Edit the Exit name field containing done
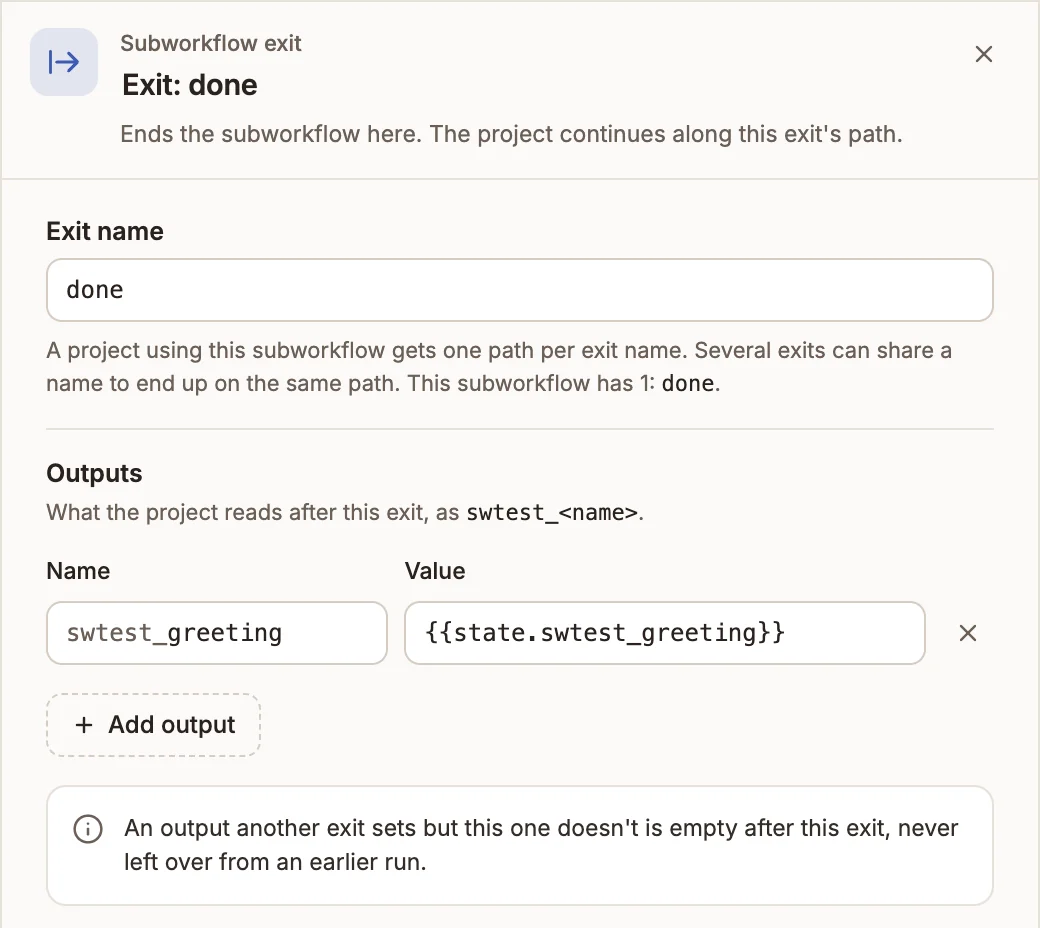Viewport: 1040px width, 928px height. 519,290
